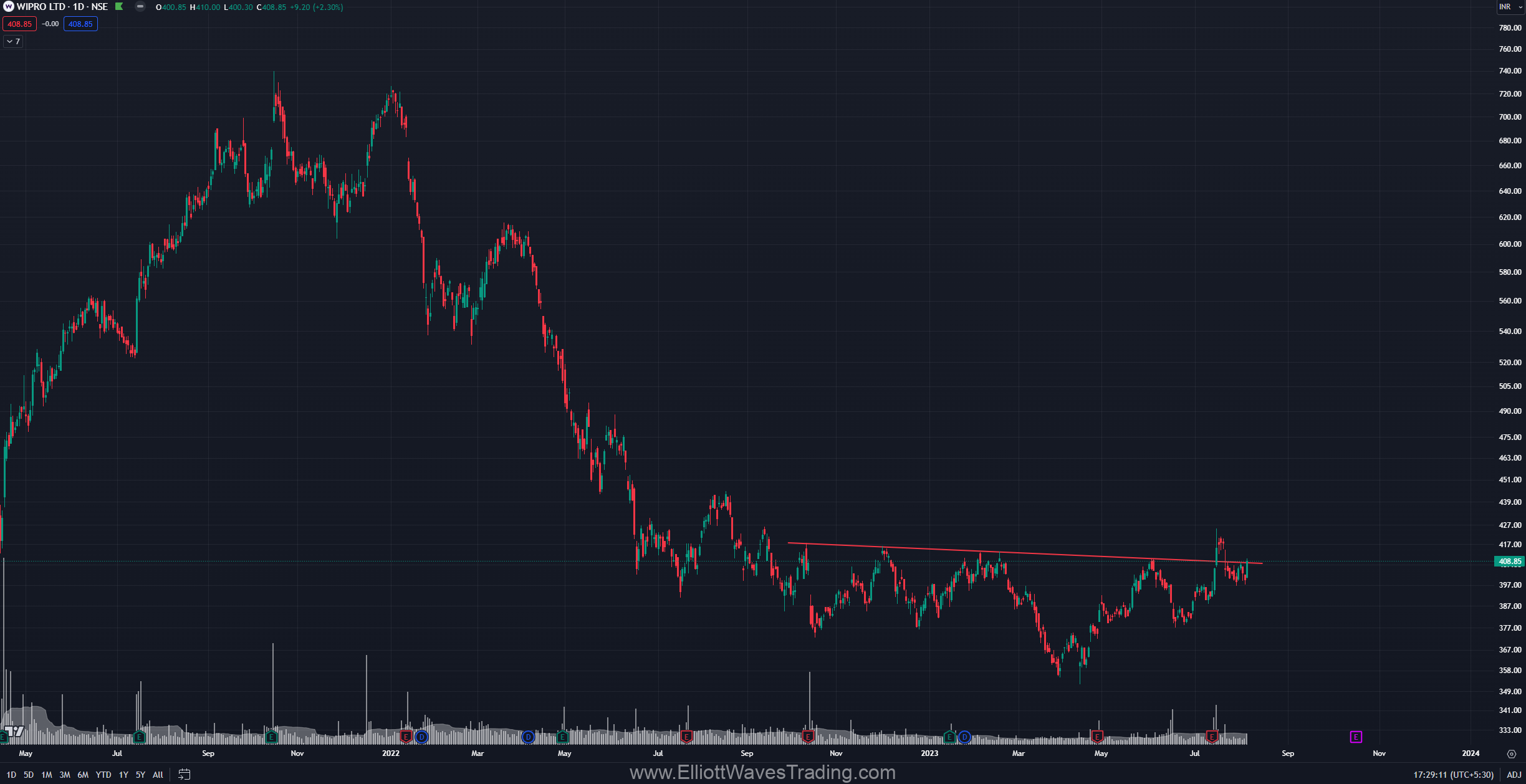Open chart settings gear near time axis
Viewport: 1526px width, 784px height.
1511,753
